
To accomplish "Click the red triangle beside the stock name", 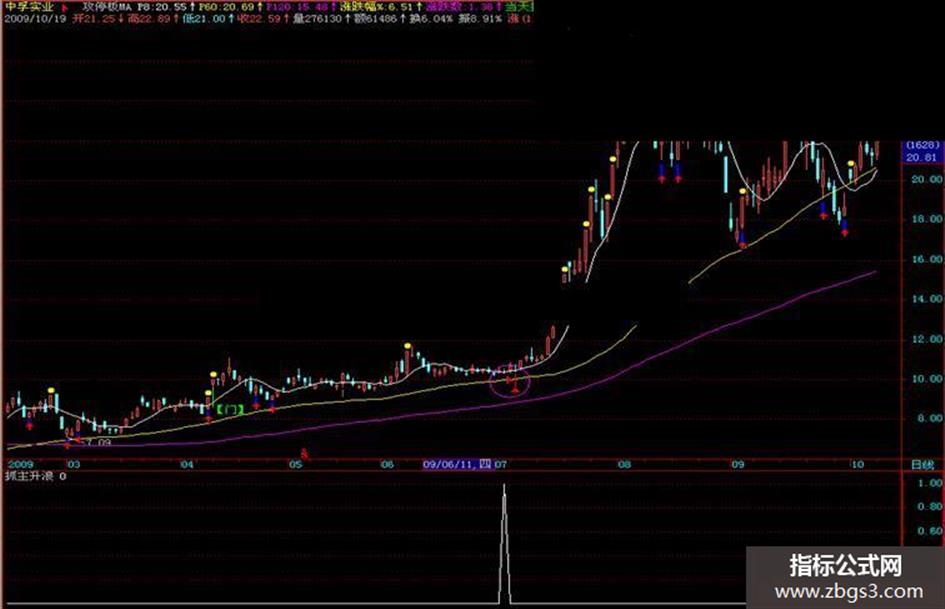I will 64,8.
